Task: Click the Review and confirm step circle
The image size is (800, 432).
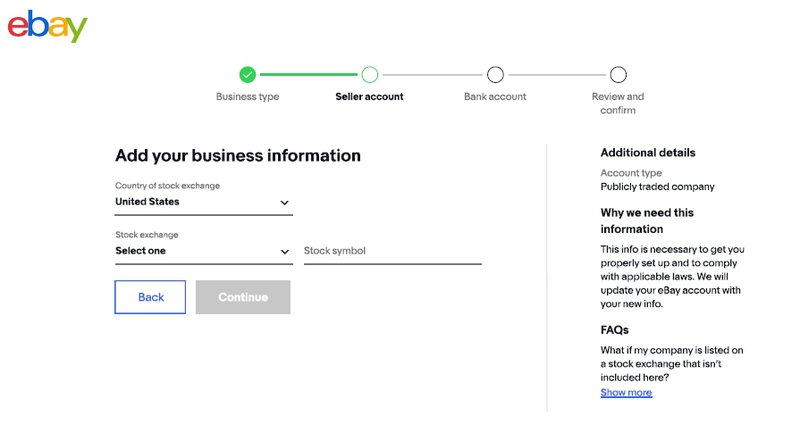Action: coord(618,74)
